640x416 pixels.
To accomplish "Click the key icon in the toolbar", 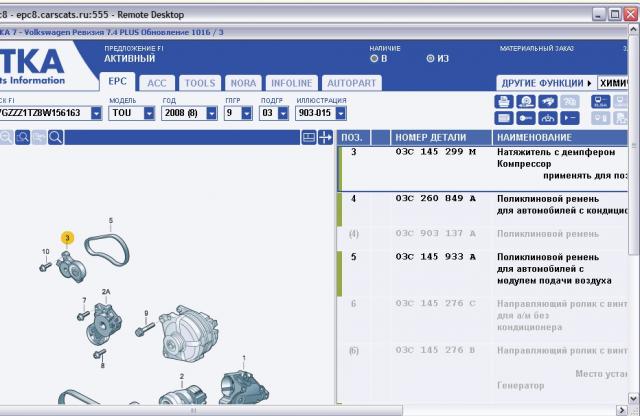I will tap(526, 118).
